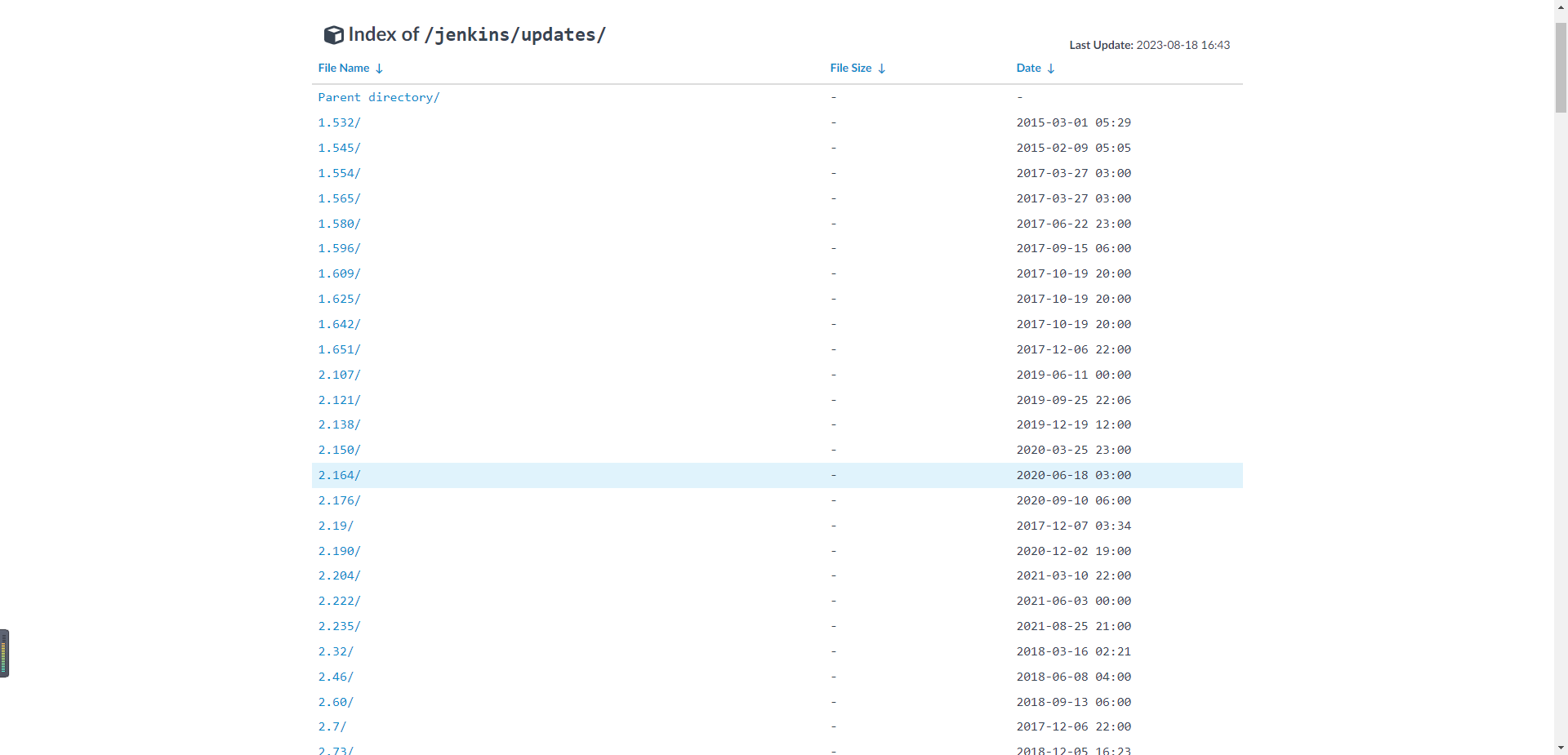Screen dimensions: 1568x755
Task: Click the File Name sort arrow icon
Action: [x=379, y=69]
